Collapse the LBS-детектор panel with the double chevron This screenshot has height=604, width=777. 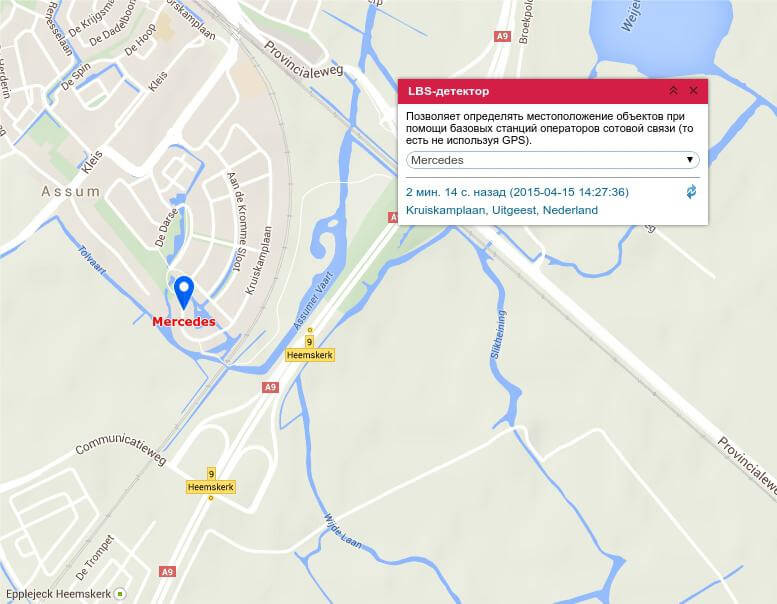point(673,91)
